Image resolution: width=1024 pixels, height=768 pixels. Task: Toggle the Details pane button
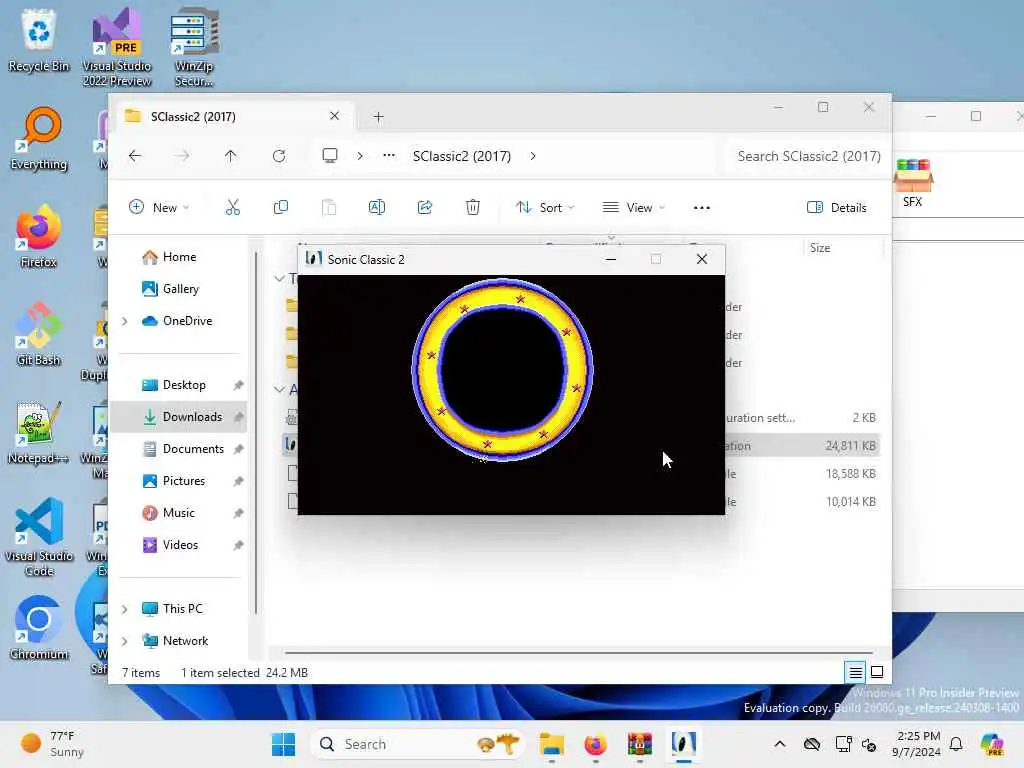point(837,208)
